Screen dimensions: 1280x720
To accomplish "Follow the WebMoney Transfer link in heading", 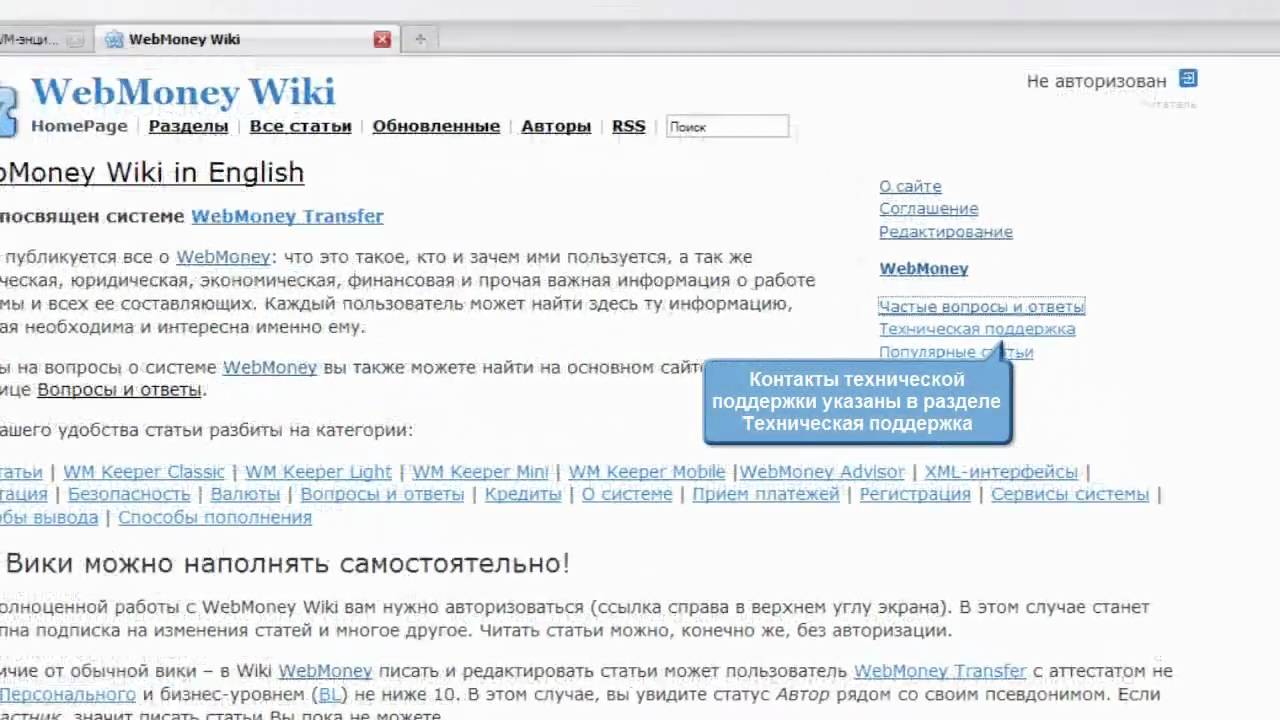I will [x=287, y=216].
